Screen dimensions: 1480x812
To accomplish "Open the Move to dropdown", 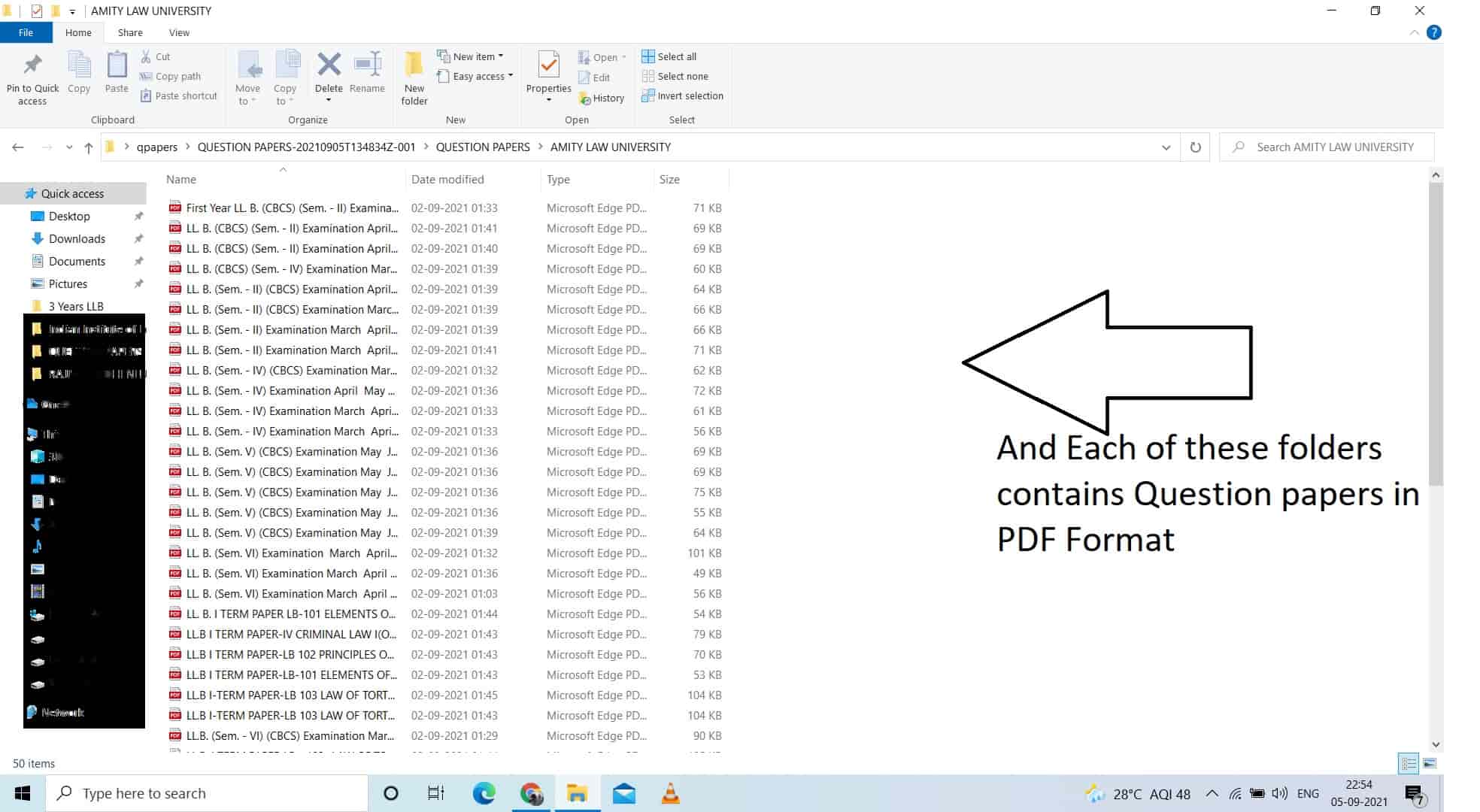I will tap(248, 79).
